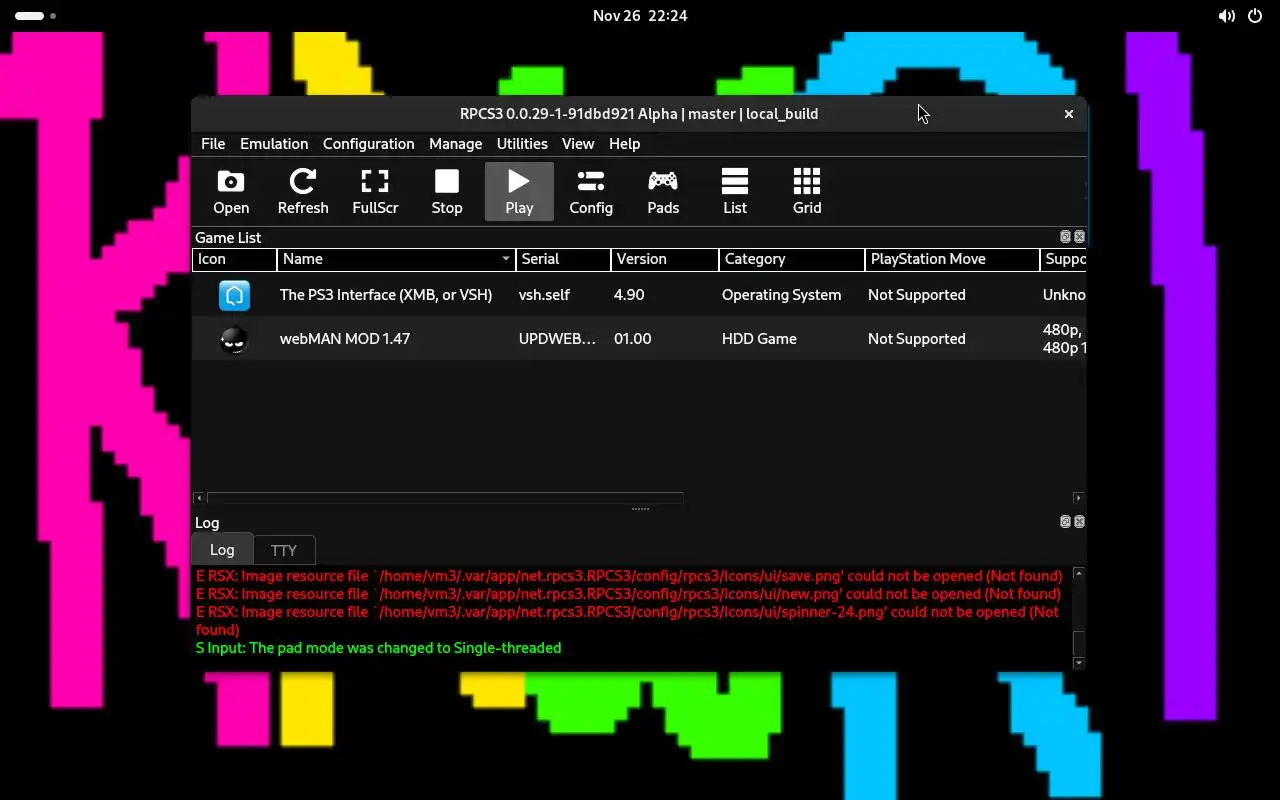Click the save.png error log line
This screenshot has width=1280, height=800.
point(629,576)
